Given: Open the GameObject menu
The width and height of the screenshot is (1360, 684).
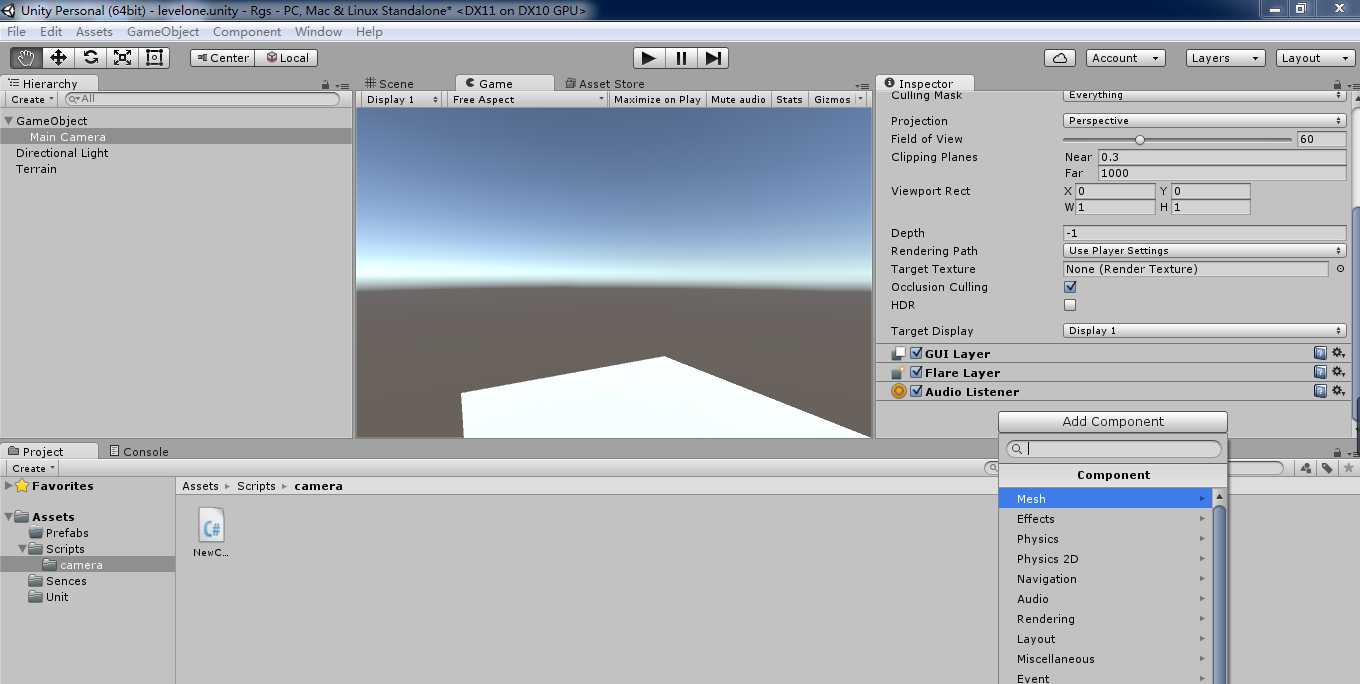Looking at the screenshot, I should pos(163,32).
